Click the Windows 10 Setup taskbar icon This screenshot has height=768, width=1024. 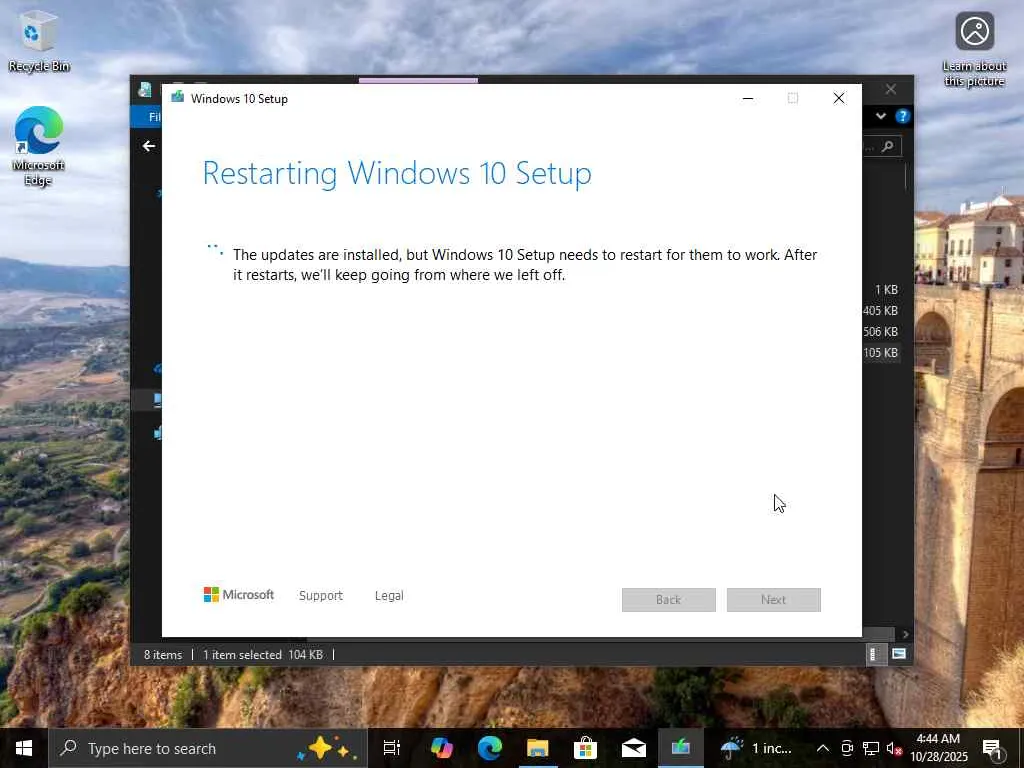(x=681, y=748)
